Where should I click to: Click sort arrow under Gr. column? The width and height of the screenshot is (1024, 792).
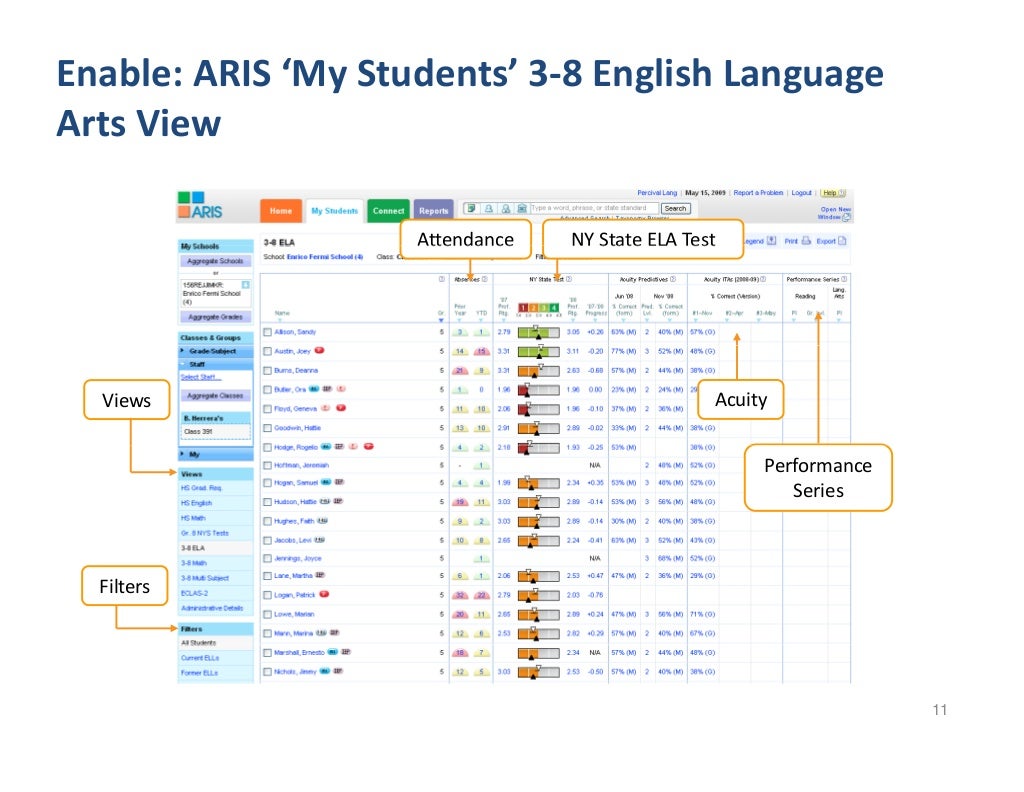441,321
